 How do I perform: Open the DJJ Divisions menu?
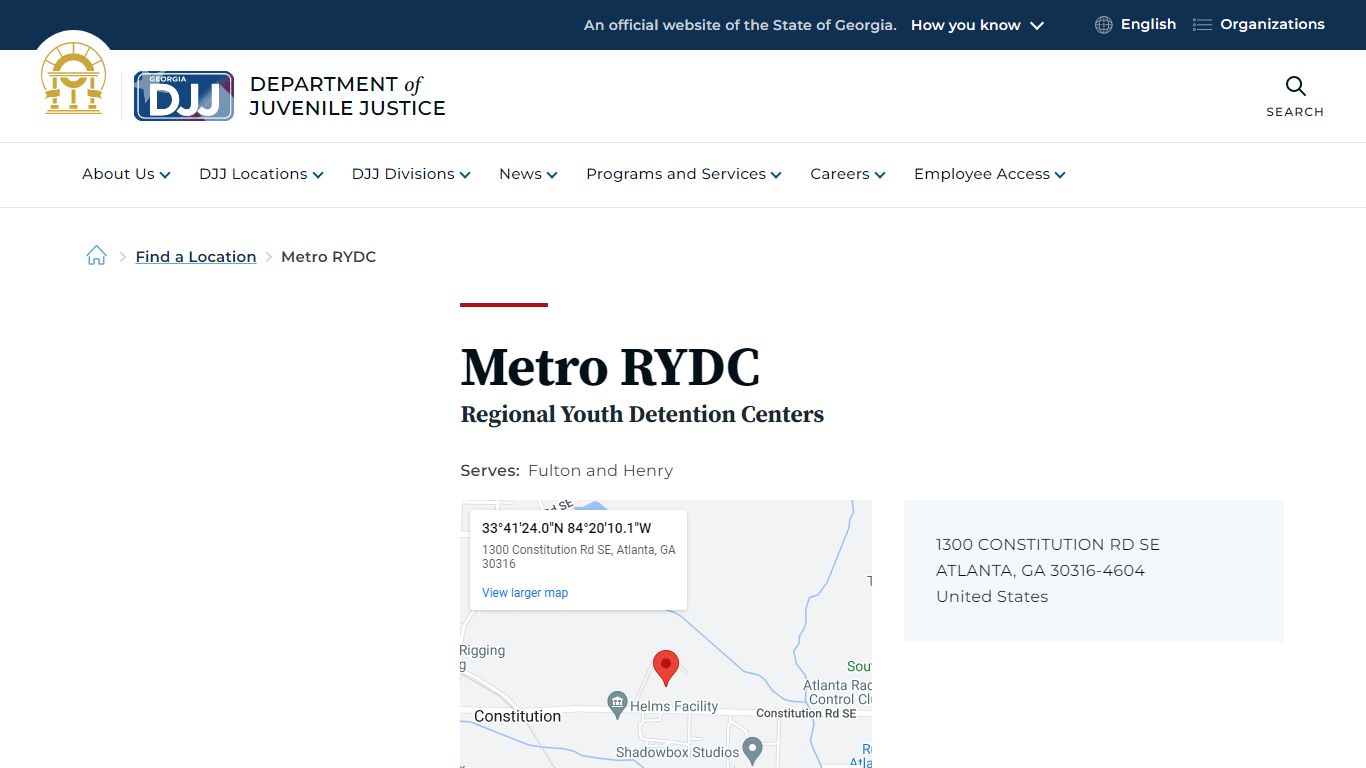click(x=411, y=174)
